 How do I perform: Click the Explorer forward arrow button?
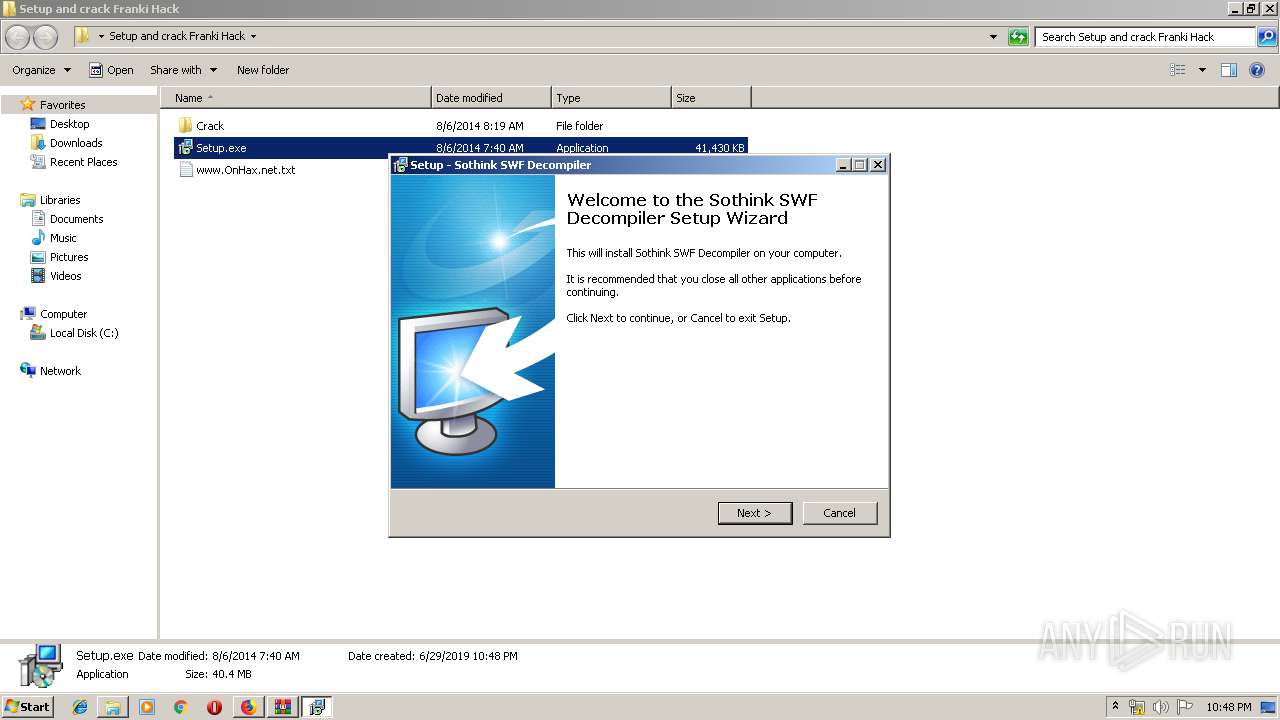pyautogui.click(x=45, y=37)
